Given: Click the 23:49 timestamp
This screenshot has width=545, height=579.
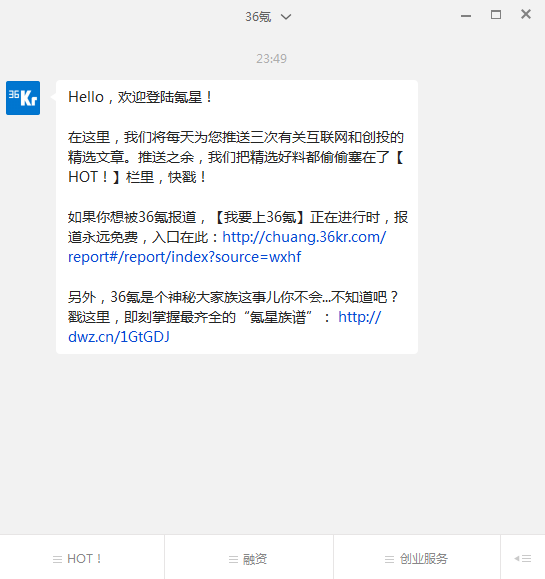Looking at the screenshot, I should click(272, 59).
